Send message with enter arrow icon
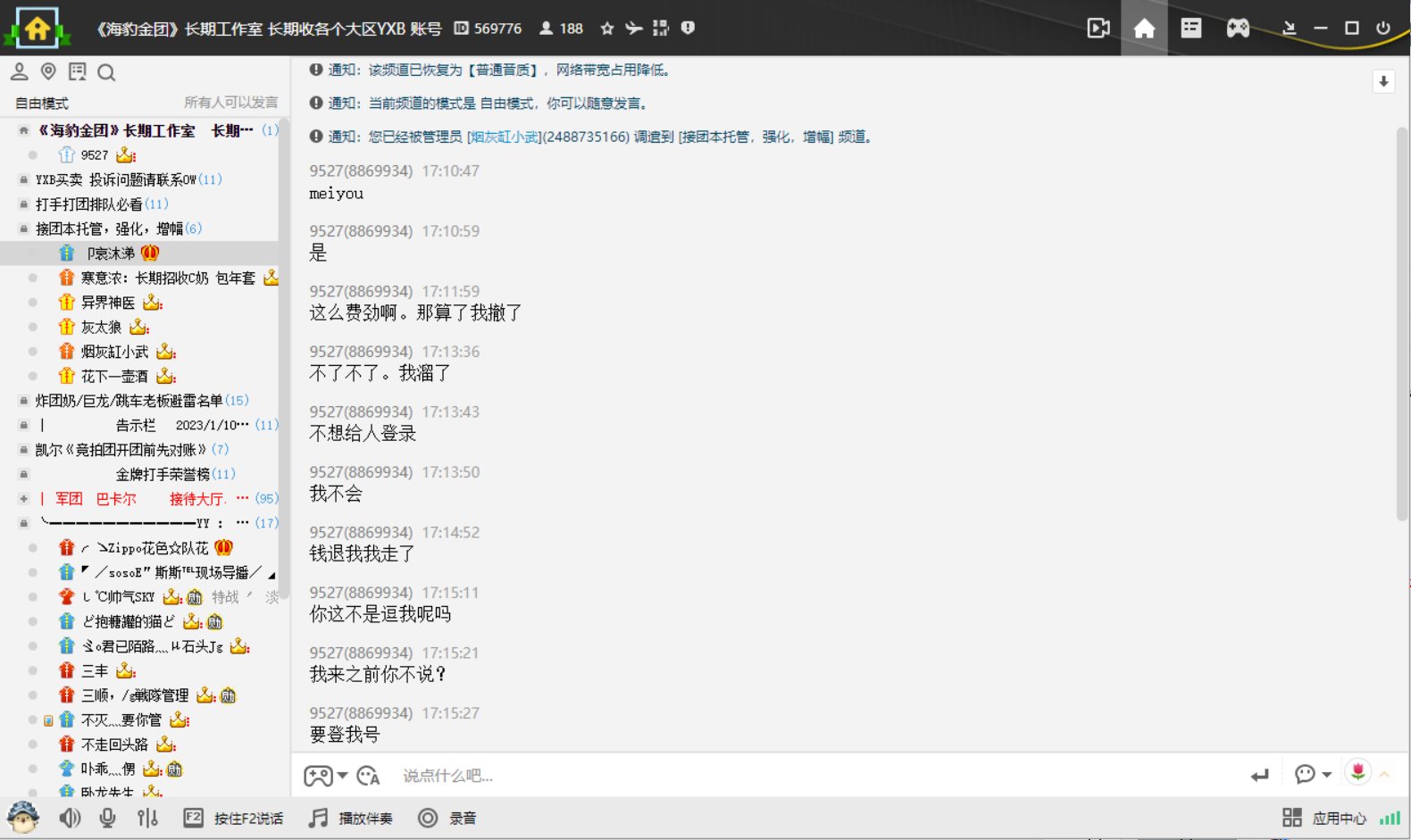Viewport: 1411px width, 840px height. click(1259, 775)
